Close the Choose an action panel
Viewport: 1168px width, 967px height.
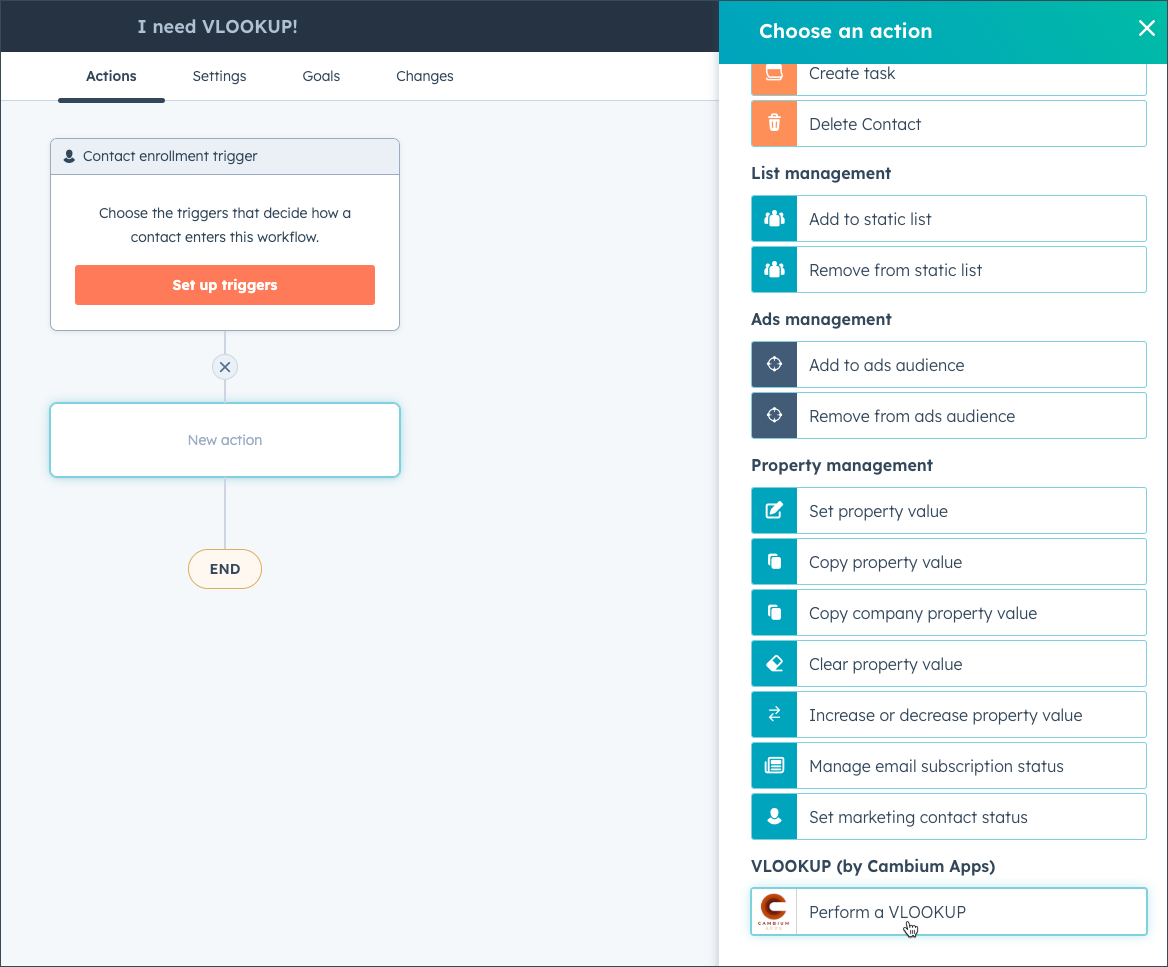click(x=1146, y=28)
